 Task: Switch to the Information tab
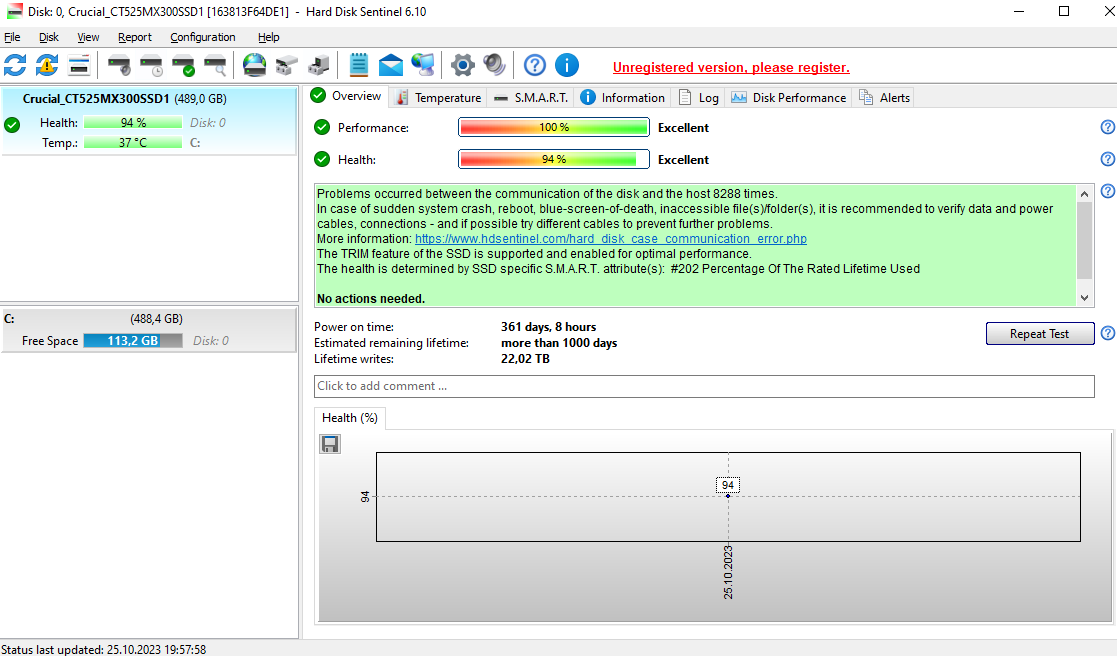tap(623, 98)
